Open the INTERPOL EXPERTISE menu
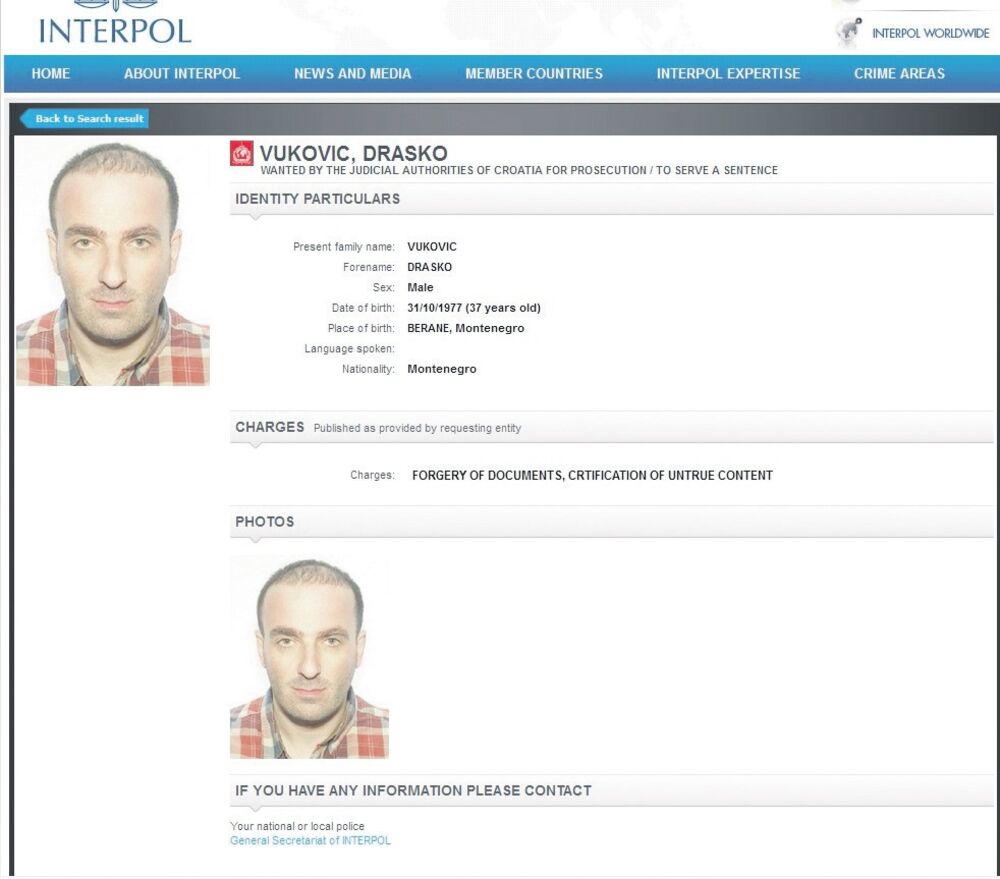The height and width of the screenshot is (879, 1000). (728, 73)
